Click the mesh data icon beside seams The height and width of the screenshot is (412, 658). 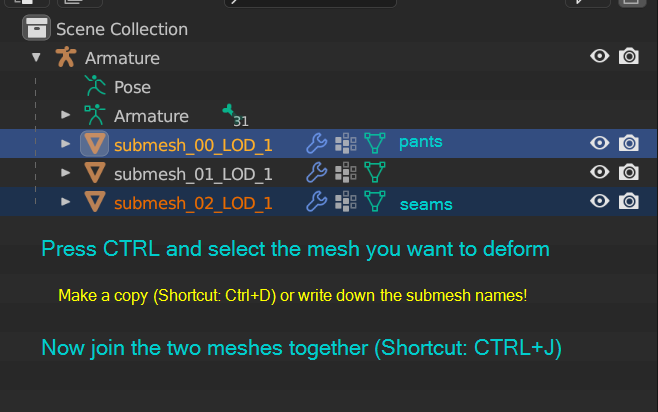click(x=375, y=202)
